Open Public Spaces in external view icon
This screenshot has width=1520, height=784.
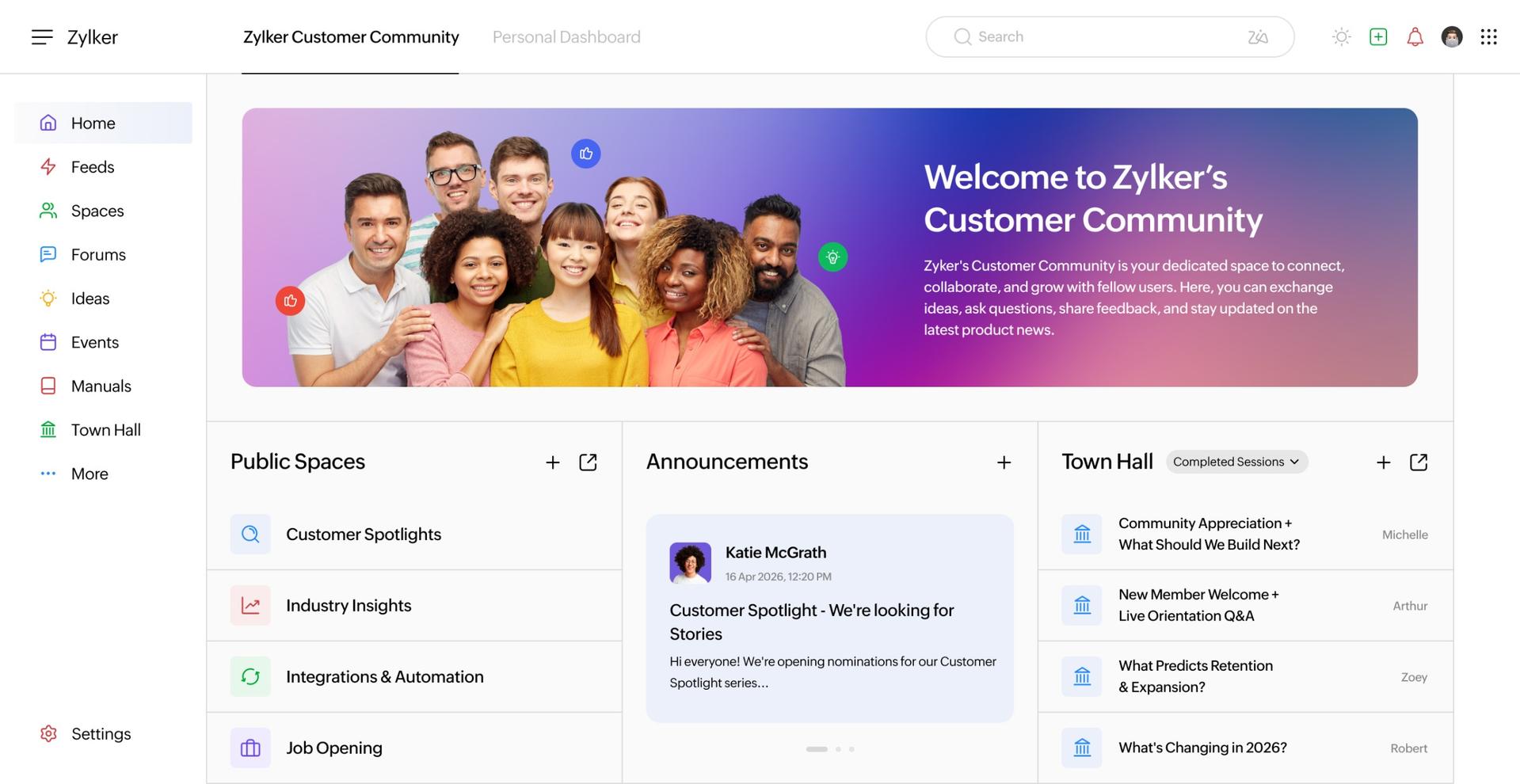tap(588, 462)
